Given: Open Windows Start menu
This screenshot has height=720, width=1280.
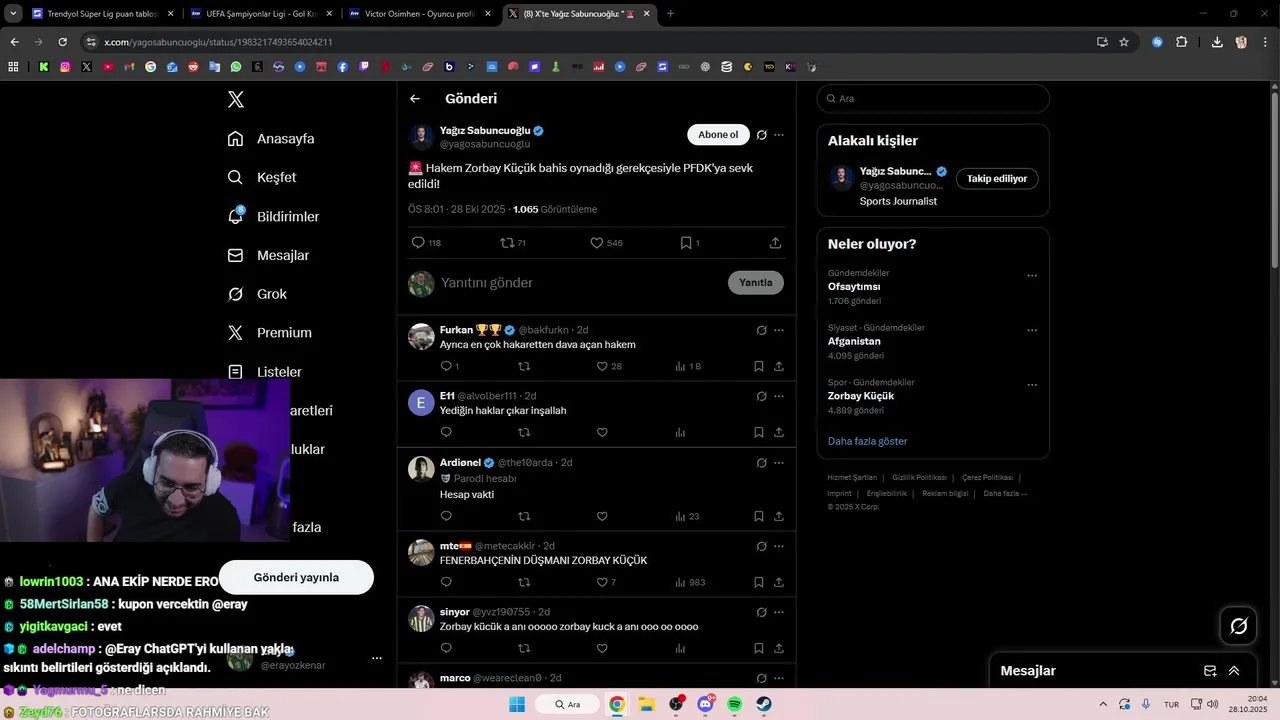Looking at the screenshot, I should pos(517,704).
